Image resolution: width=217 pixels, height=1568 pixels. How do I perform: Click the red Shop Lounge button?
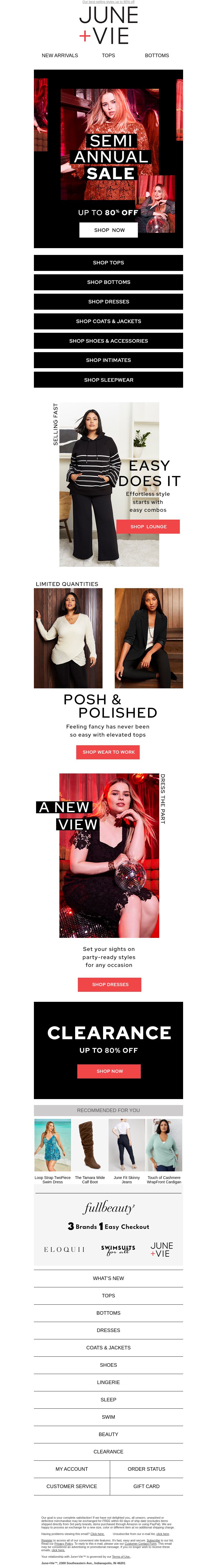point(148,527)
